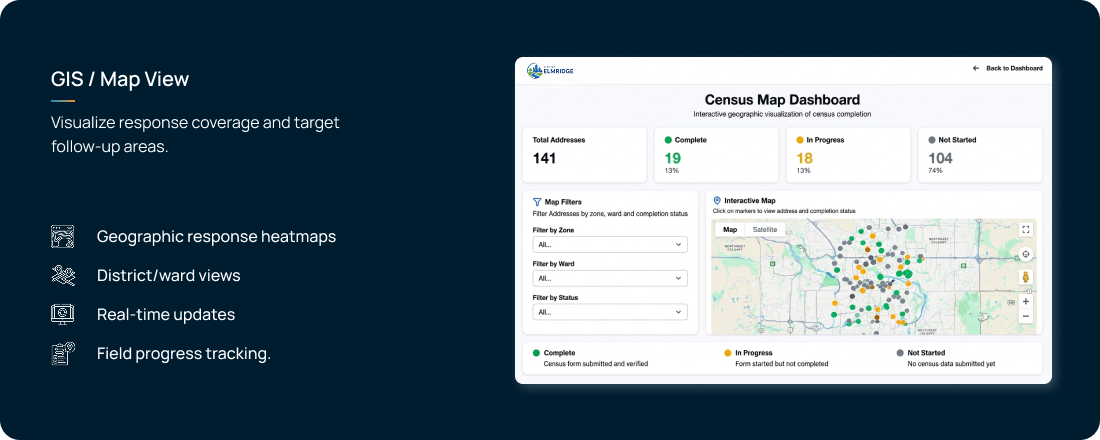This screenshot has width=1100, height=440.
Task: Open the Filter by Status dropdown
Action: 610,312
